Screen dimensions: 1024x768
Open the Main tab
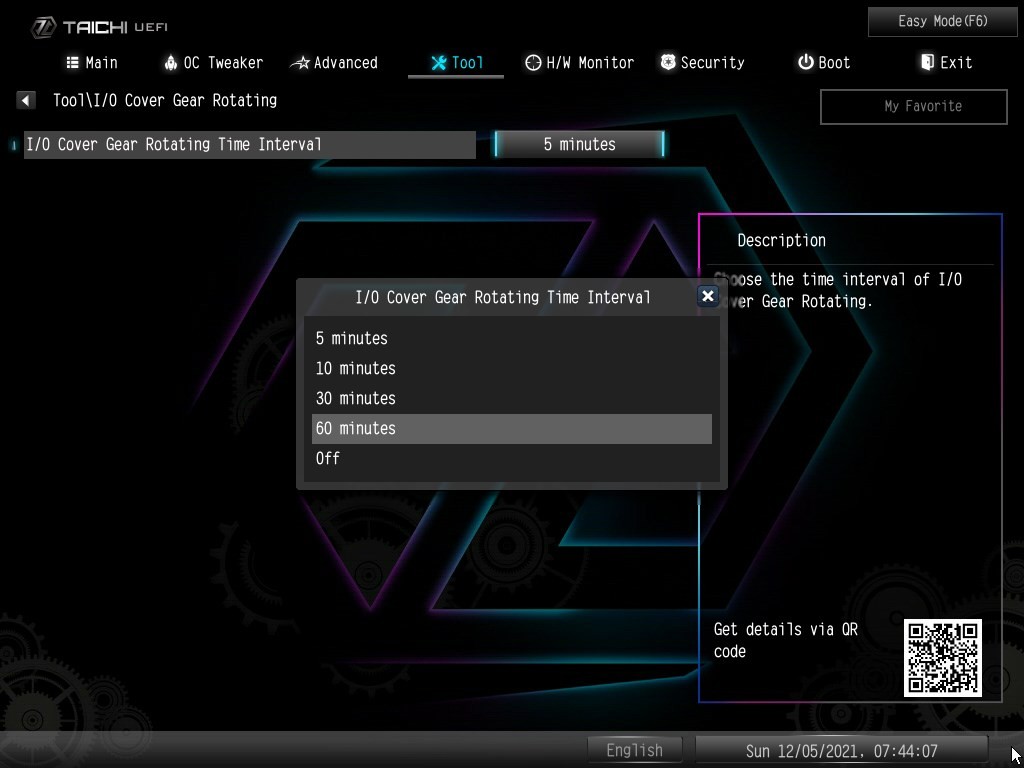[x=92, y=63]
